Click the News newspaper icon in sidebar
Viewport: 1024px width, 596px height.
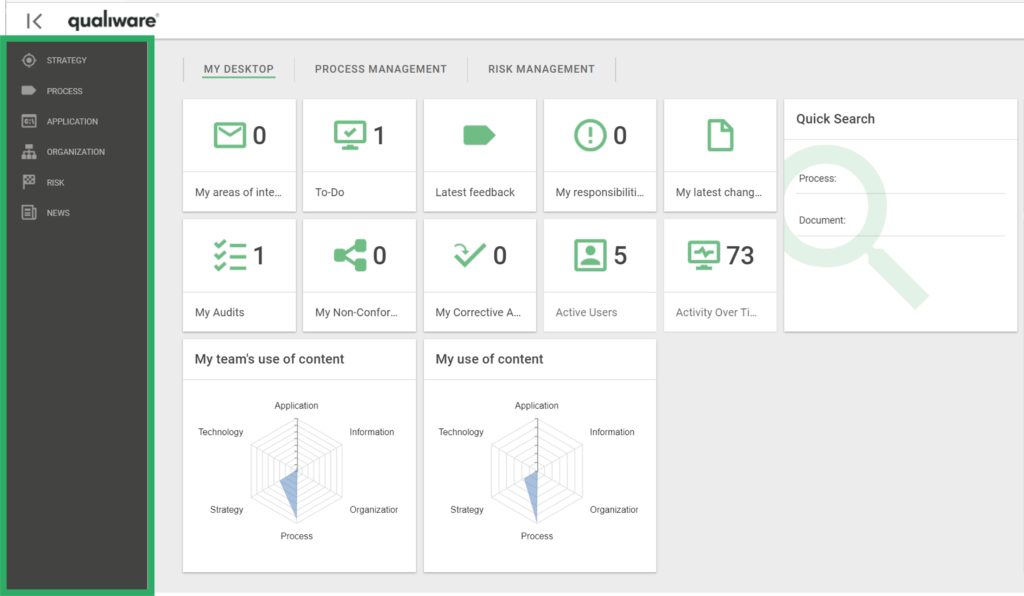29,213
